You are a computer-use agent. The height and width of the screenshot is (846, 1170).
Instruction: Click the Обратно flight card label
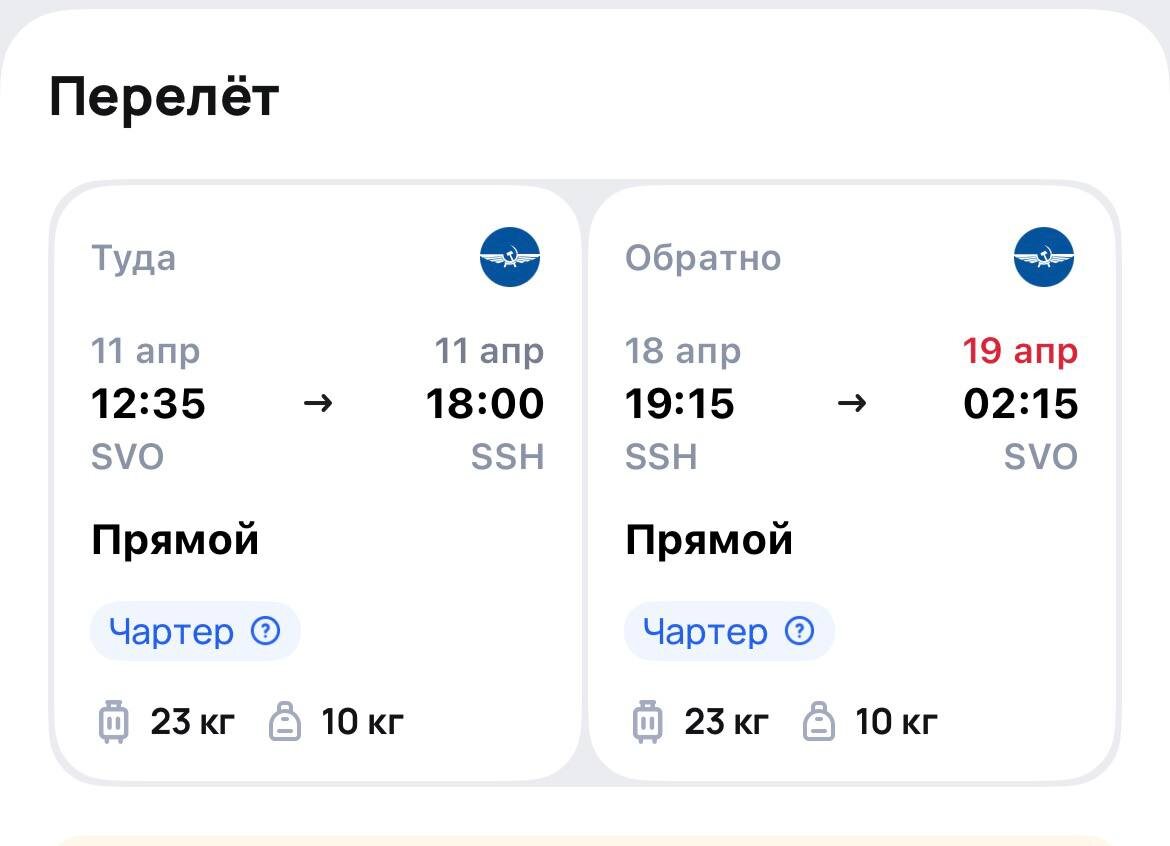point(702,257)
